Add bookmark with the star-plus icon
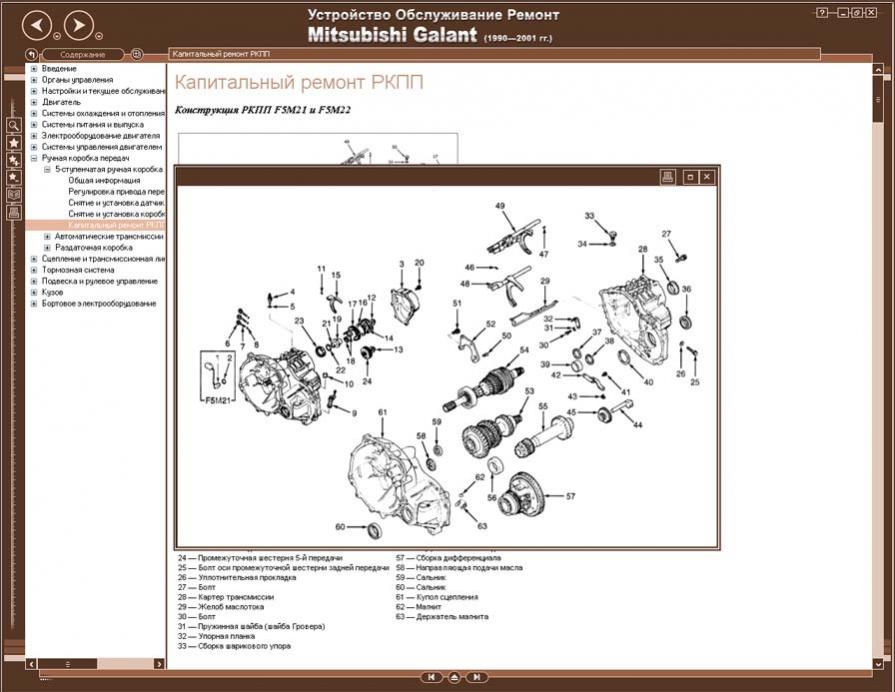 click(14, 160)
